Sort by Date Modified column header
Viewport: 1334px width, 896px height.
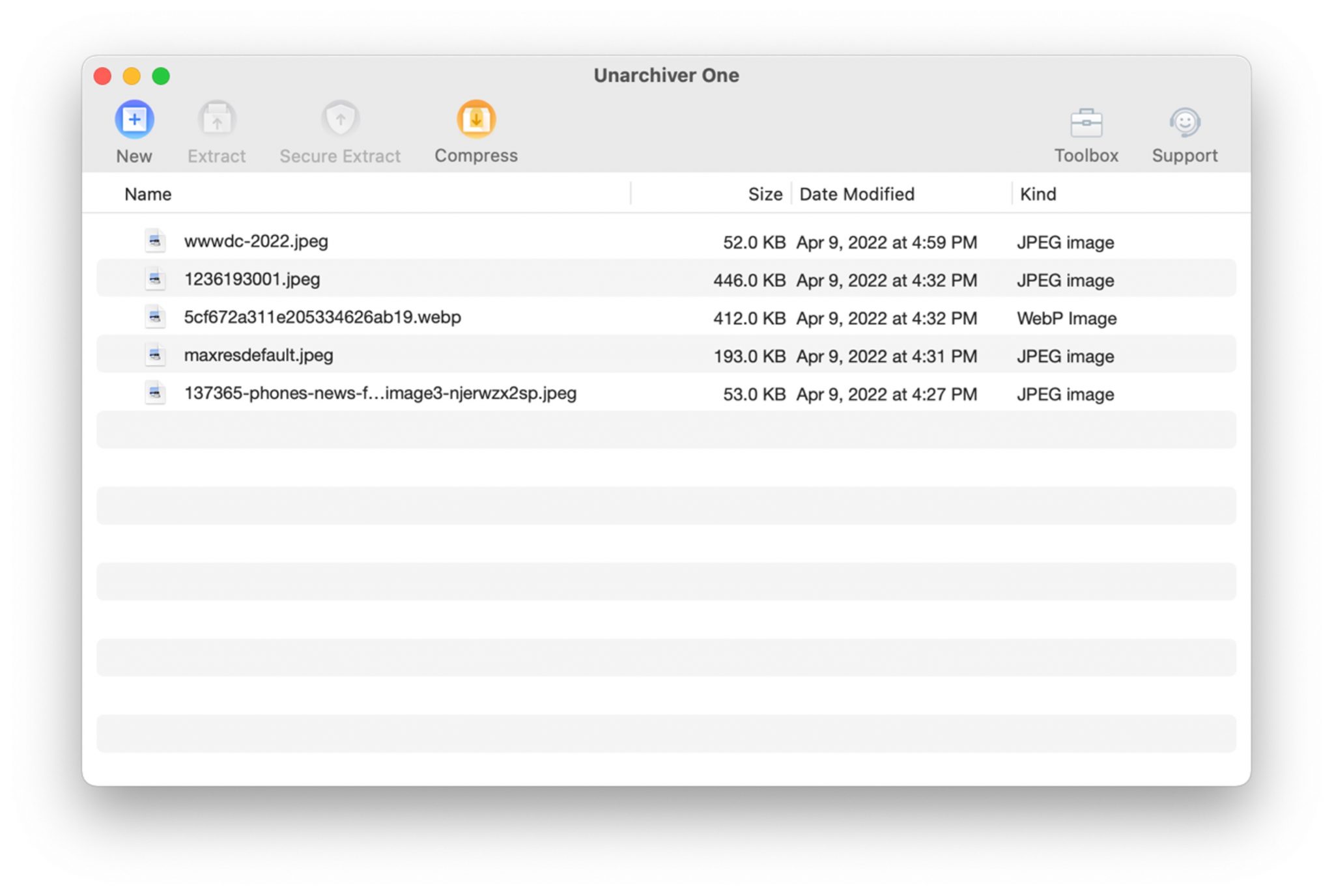(x=857, y=194)
